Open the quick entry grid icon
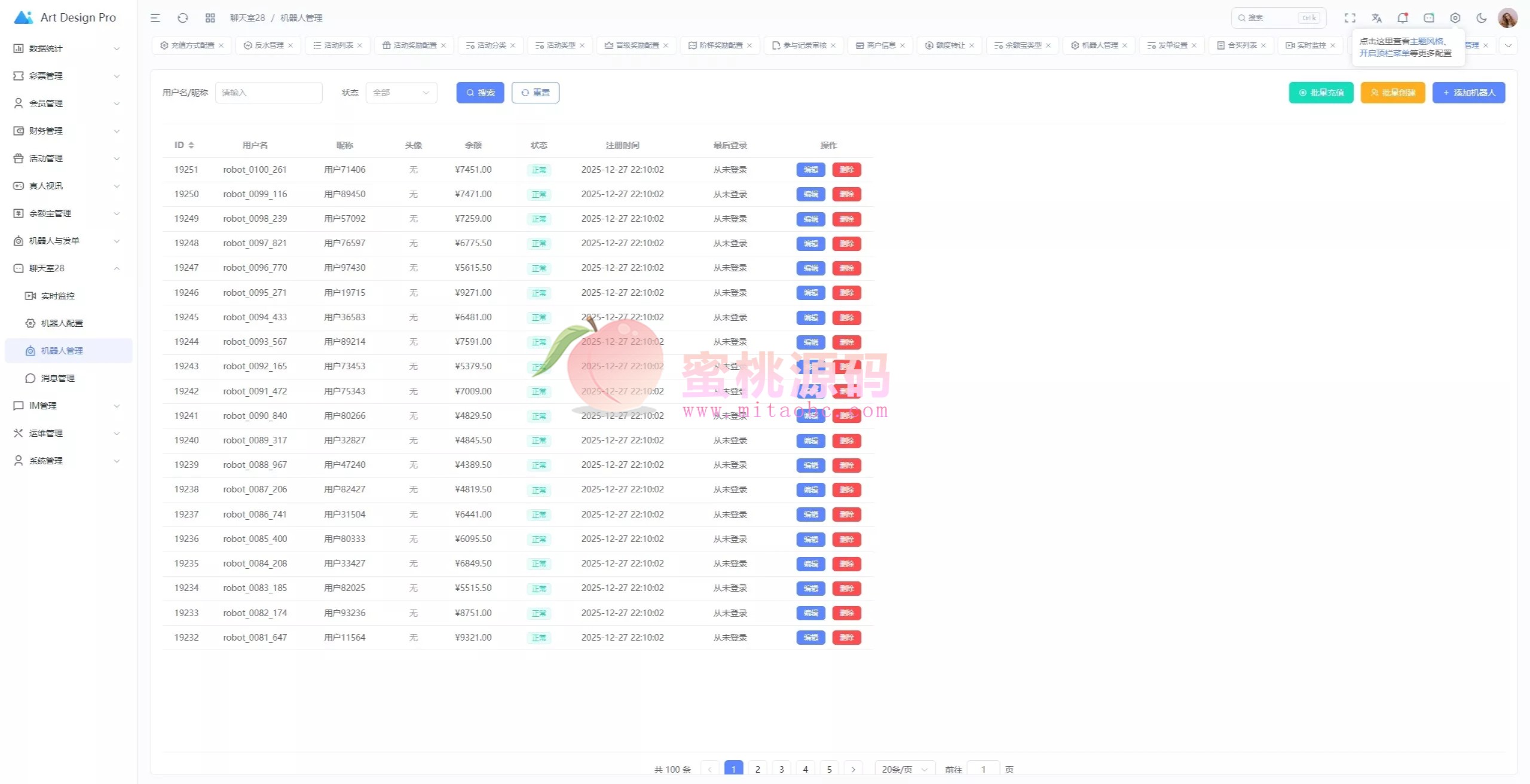 [210, 18]
